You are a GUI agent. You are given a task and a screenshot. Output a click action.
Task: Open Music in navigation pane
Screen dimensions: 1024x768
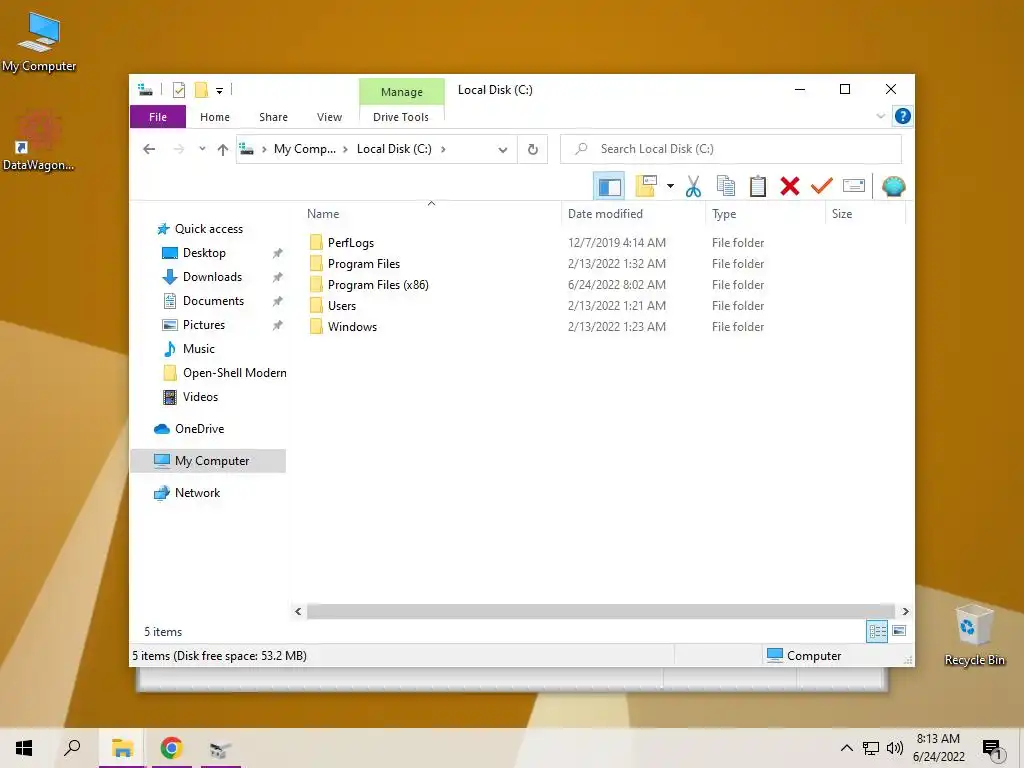coord(199,349)
